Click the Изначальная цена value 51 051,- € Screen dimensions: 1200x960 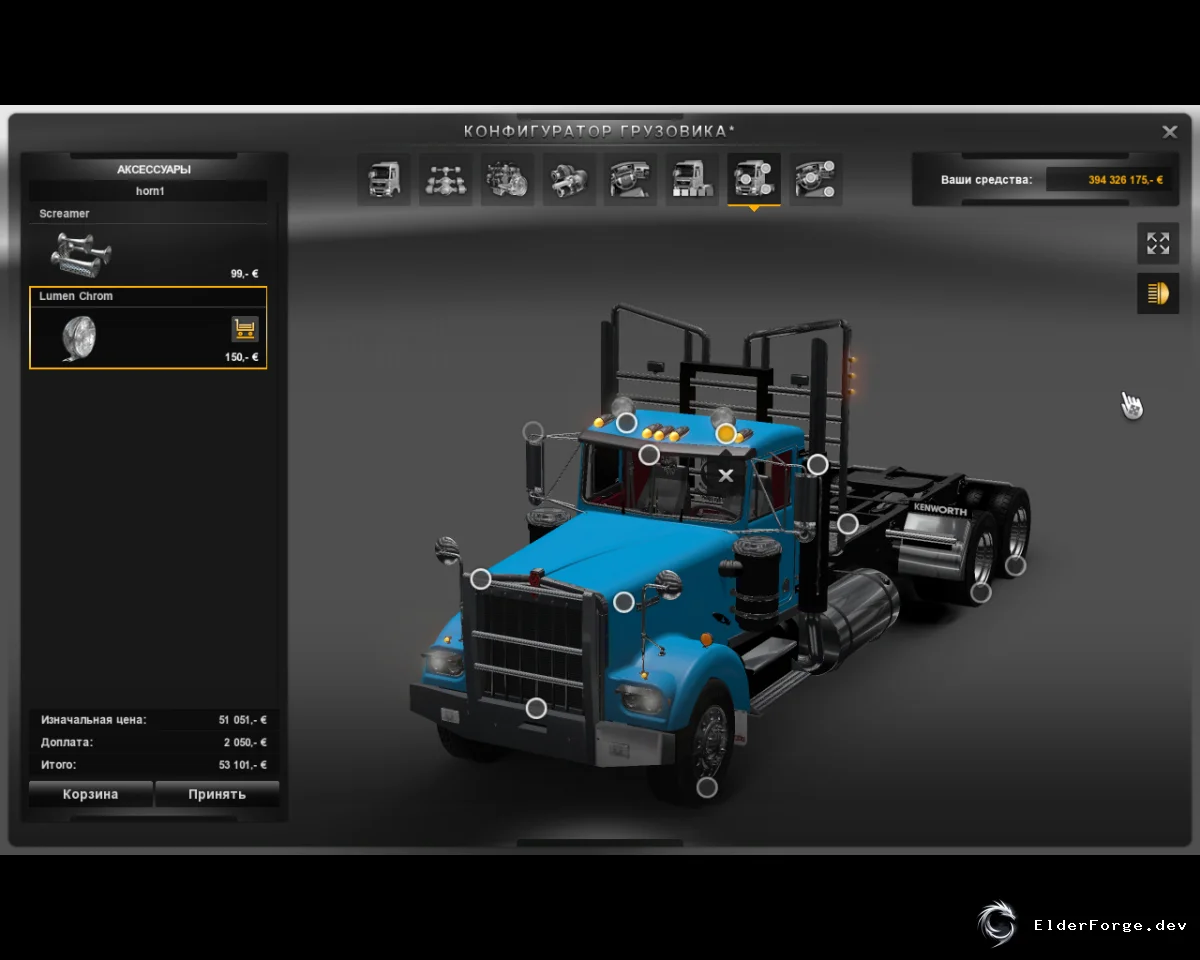[x=242, y=719]
